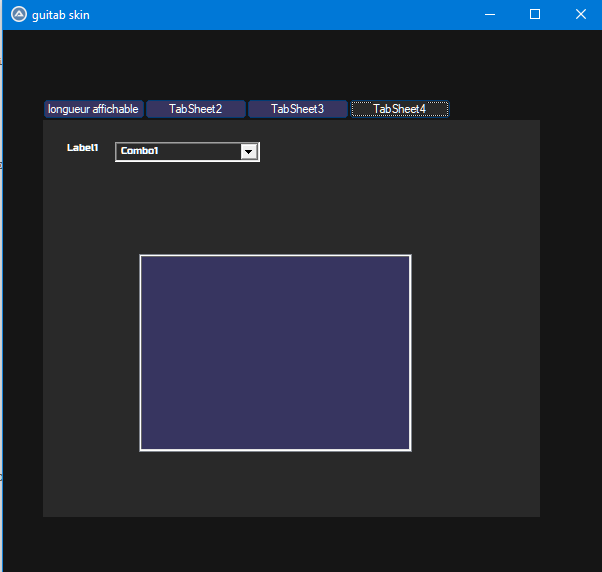The width and height of the screenshot is (602, 572).
Task: Maximize the guitab skin window
Action: 535,15
